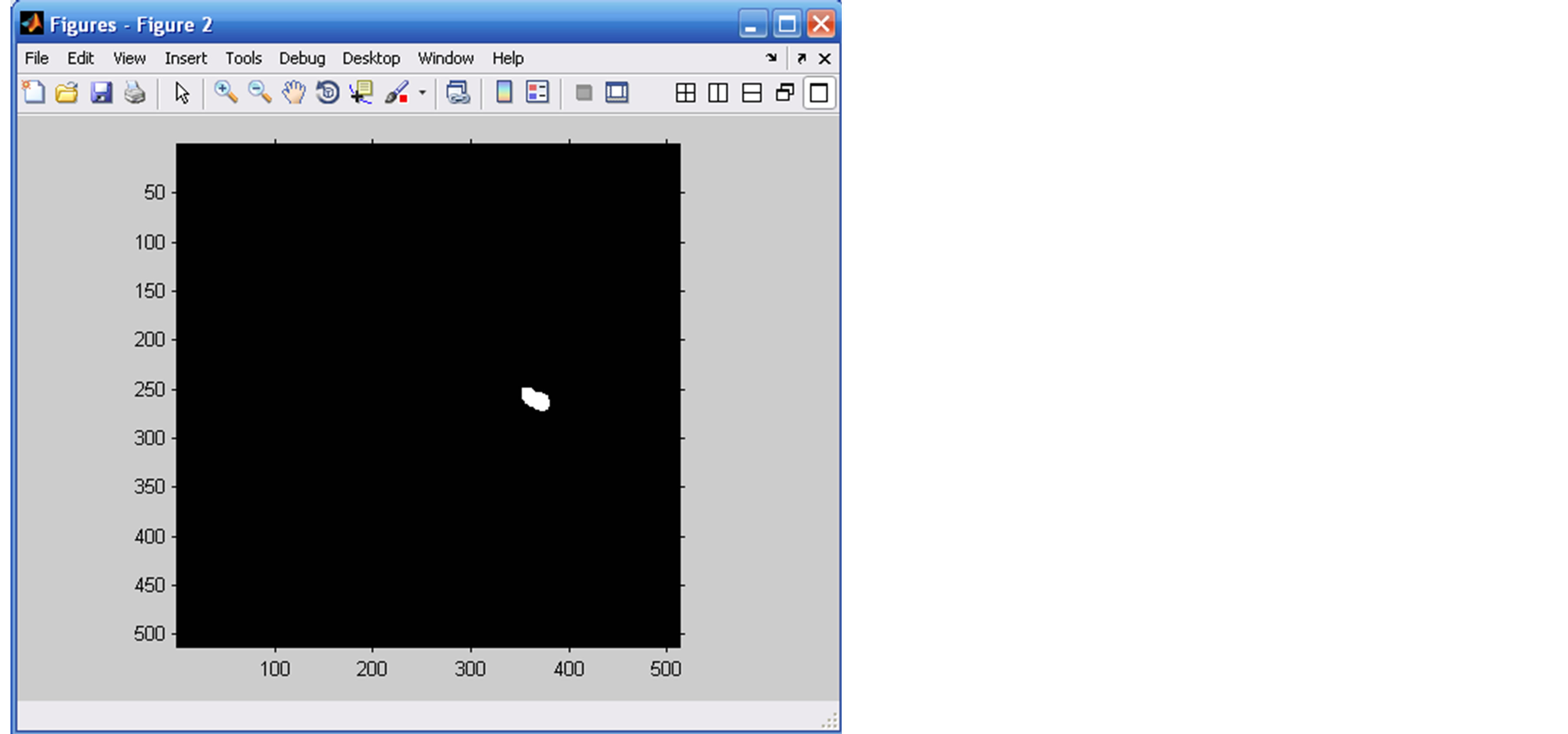
Task: Click the Show Plot Tools icon
Action: [617, 93]
